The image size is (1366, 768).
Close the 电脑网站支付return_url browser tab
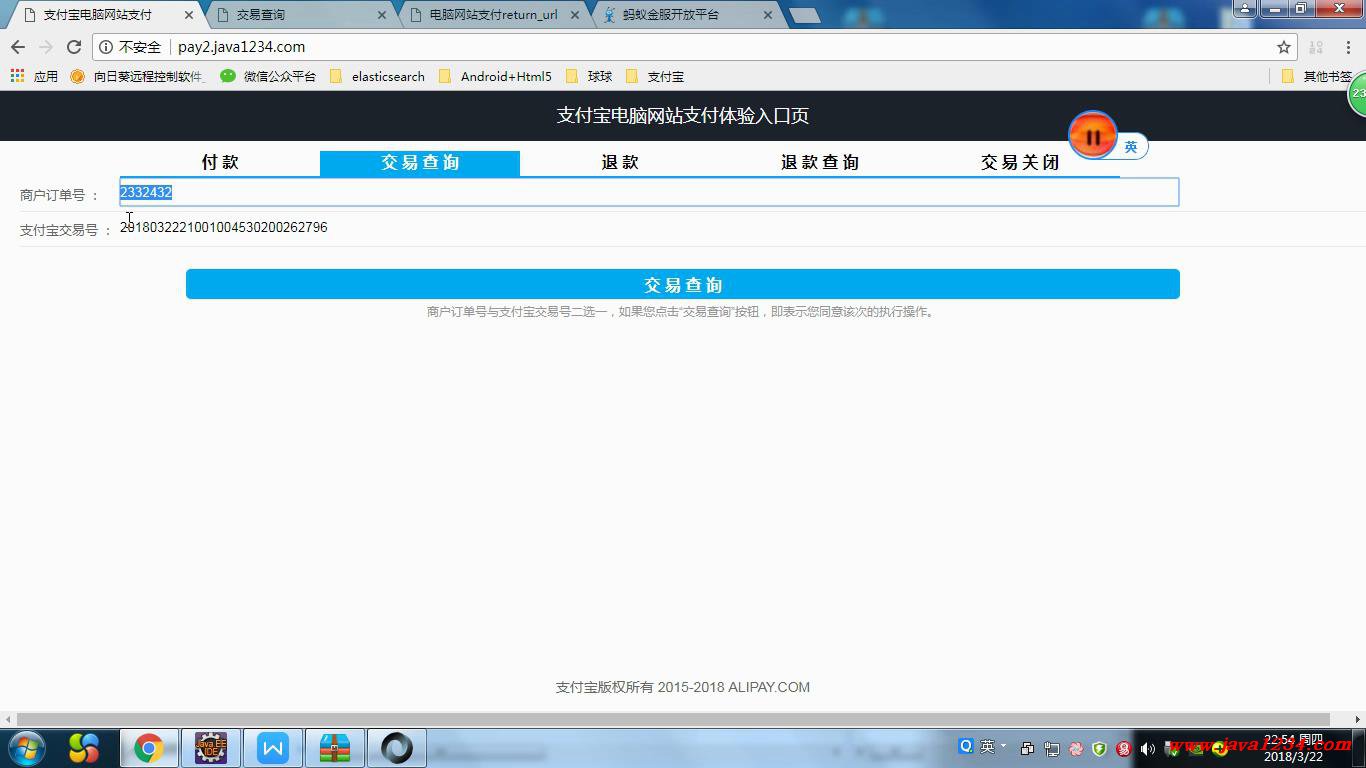[575, 15]
